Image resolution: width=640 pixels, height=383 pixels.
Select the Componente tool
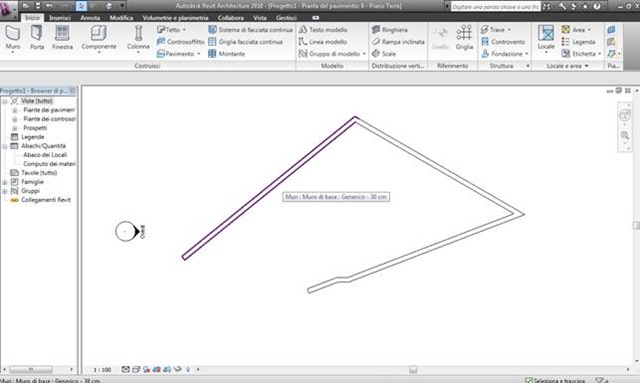(x=99, y=39)
